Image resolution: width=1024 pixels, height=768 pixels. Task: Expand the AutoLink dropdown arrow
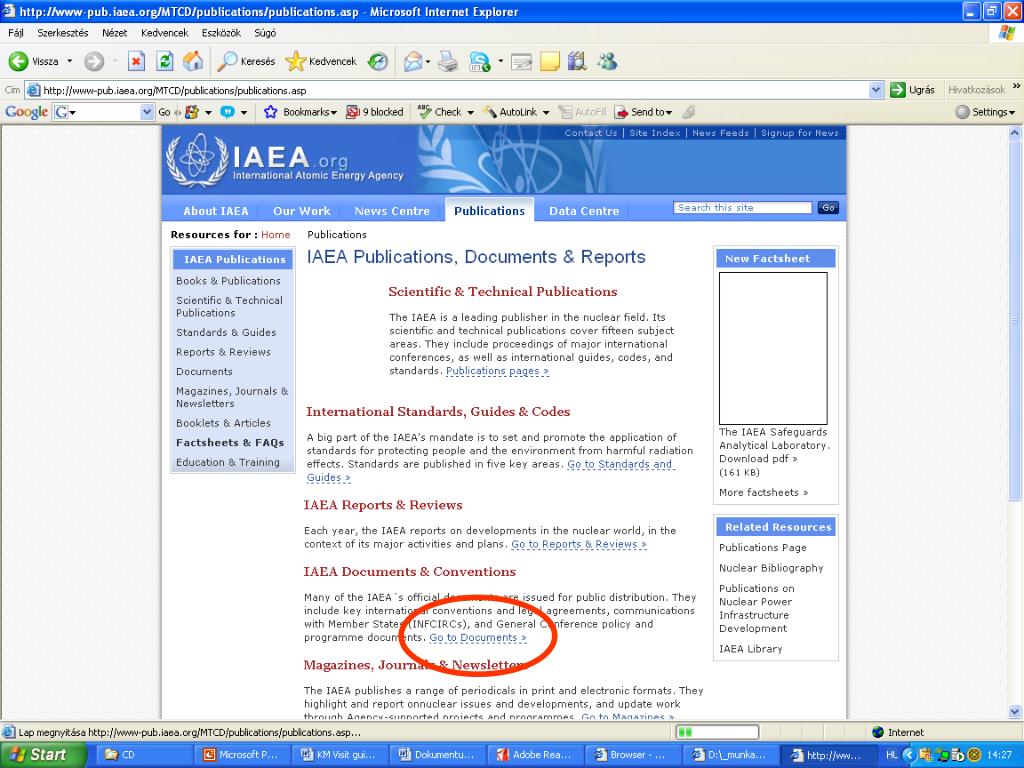546,112
